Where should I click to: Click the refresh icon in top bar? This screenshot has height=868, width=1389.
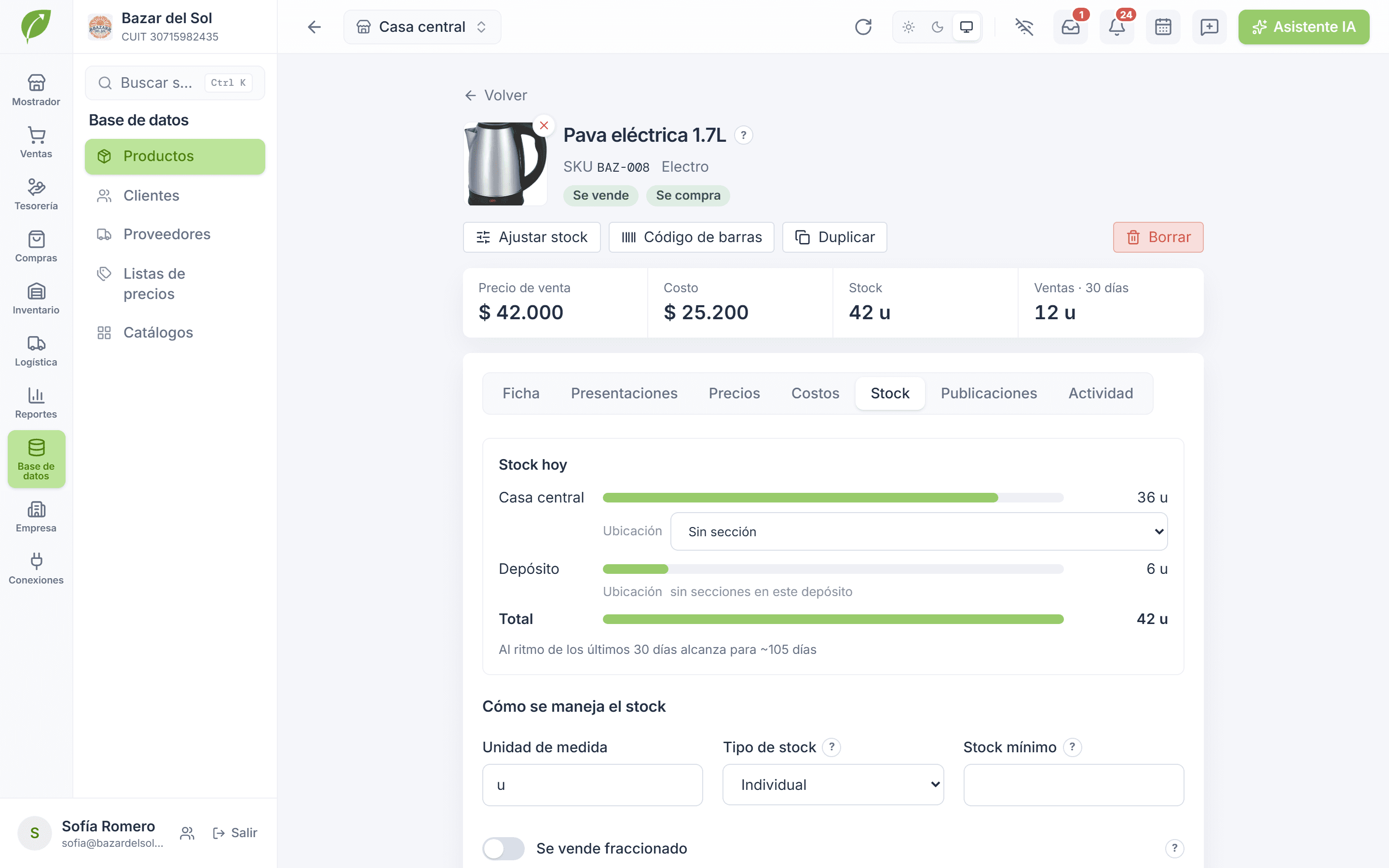(863, 27)
